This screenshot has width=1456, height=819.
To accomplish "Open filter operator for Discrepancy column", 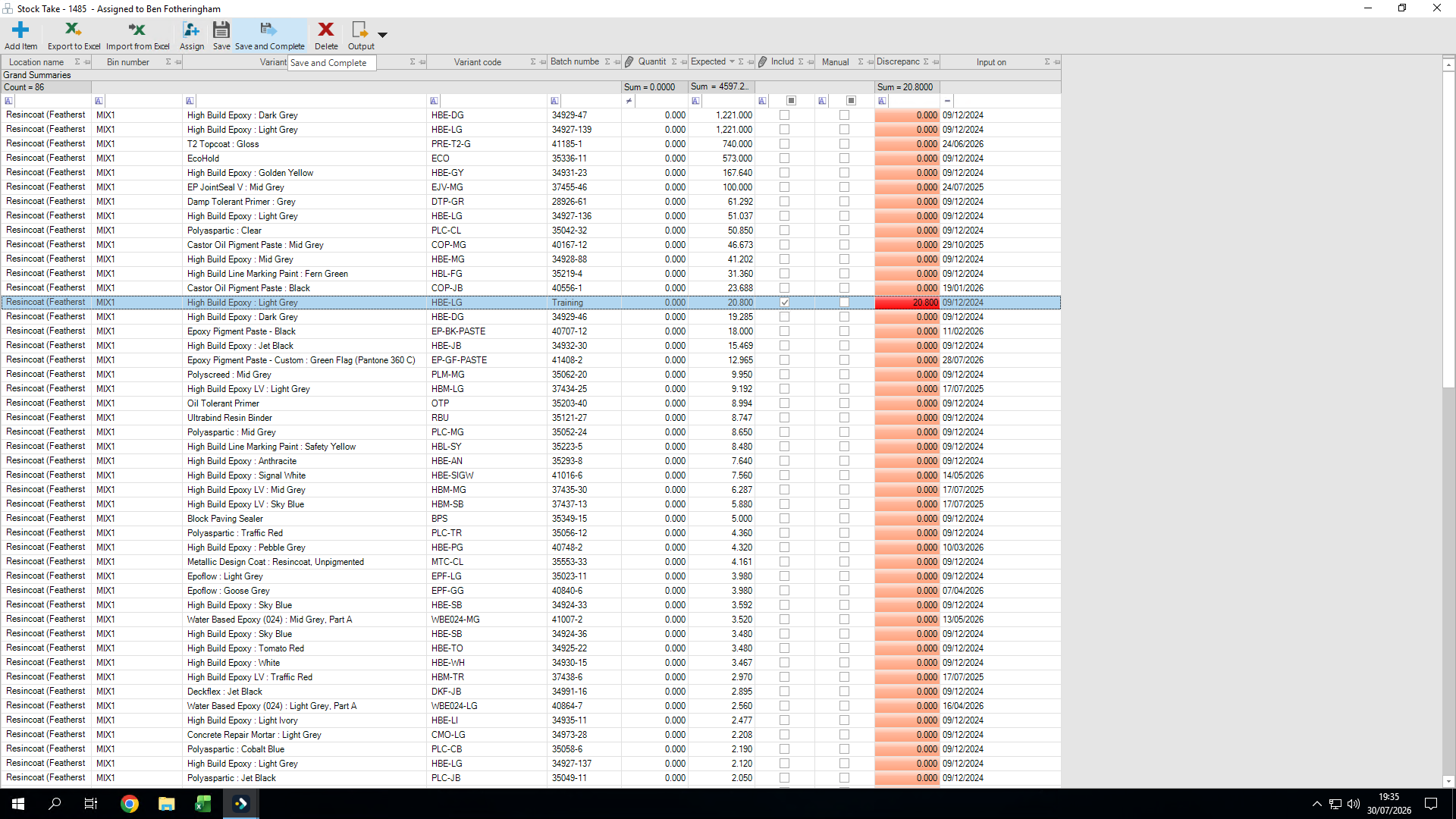I will coord(882,101).
